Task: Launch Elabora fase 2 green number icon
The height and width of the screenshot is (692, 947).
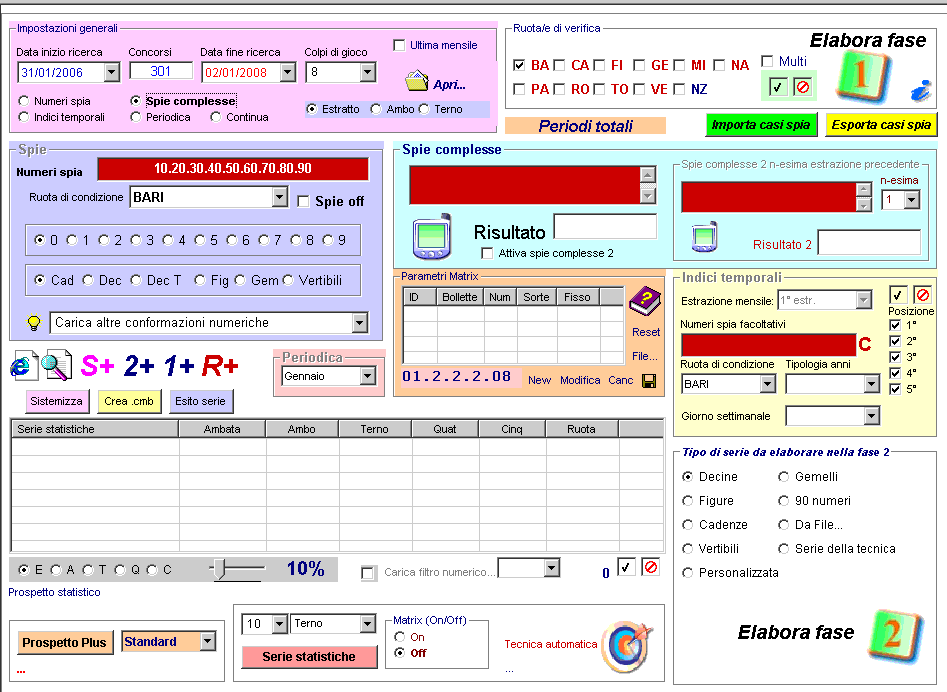Action: tap(896, 635)
